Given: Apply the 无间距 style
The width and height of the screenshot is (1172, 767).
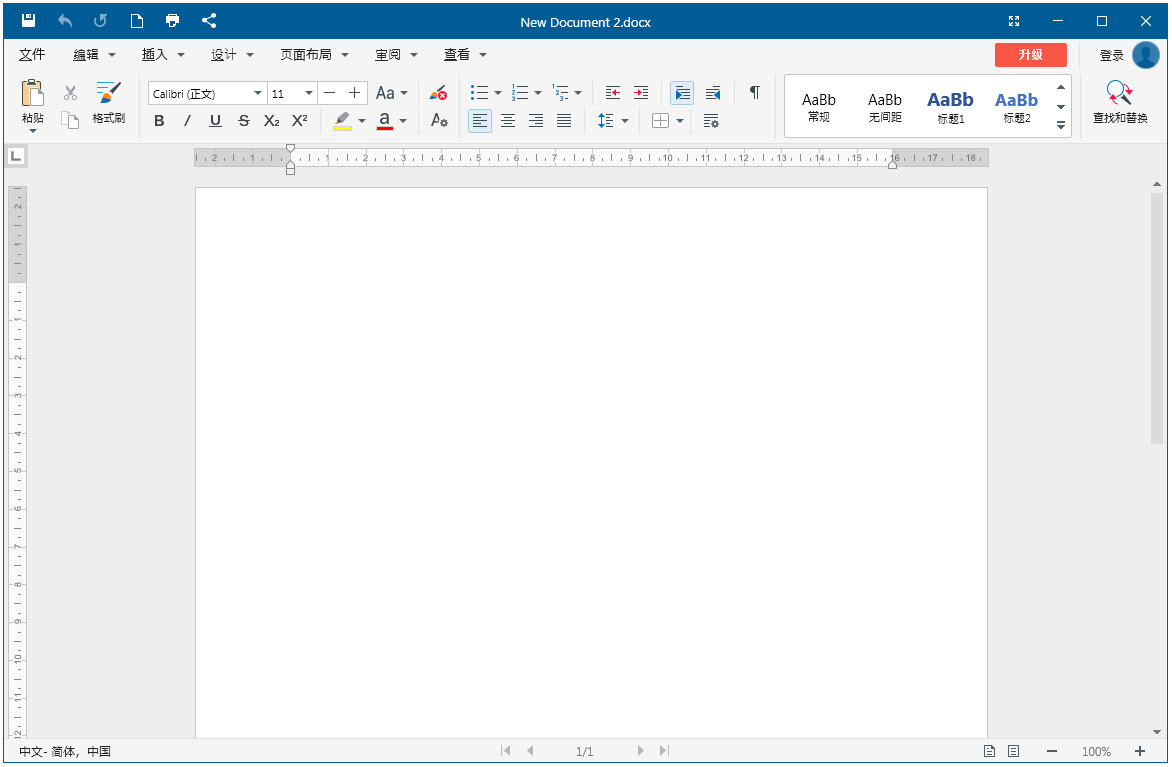Looking at the screenshot, I should pos(885,107).
